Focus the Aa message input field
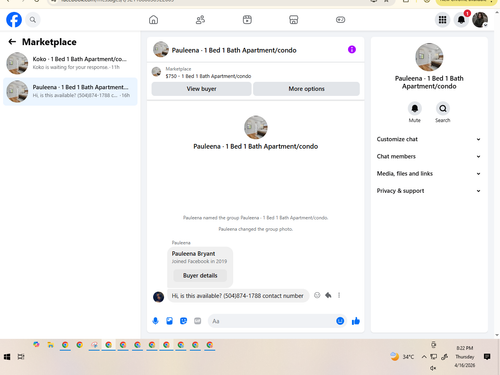The height and width of the screenshot is (375, 500). [272, 321]
